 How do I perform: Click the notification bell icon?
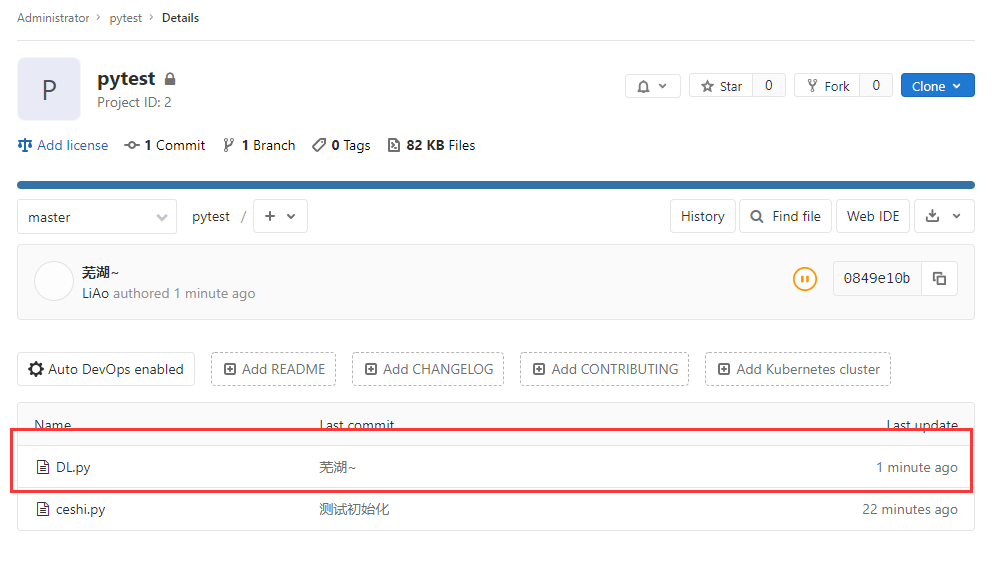pos(643,86)
